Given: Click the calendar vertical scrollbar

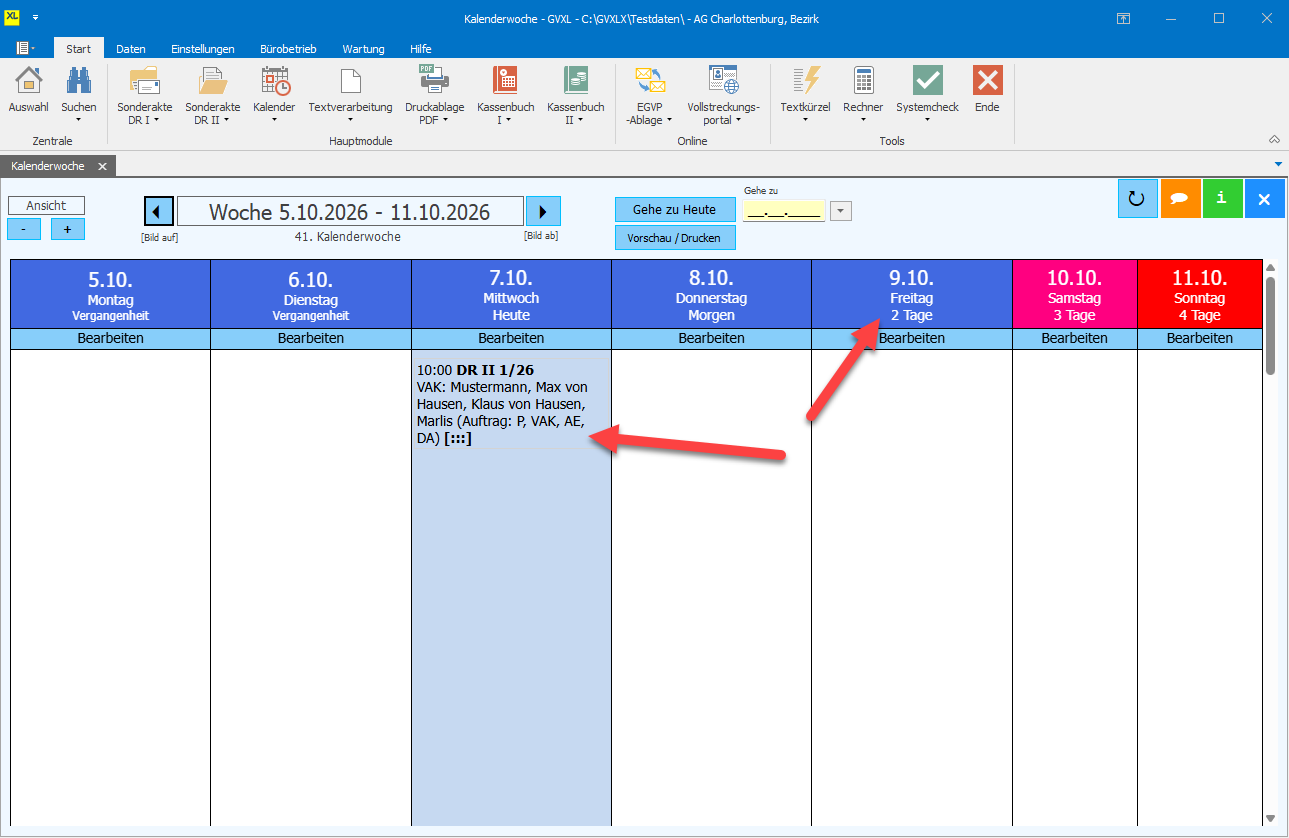Looking at the screenshot, I should (1271, 325).
